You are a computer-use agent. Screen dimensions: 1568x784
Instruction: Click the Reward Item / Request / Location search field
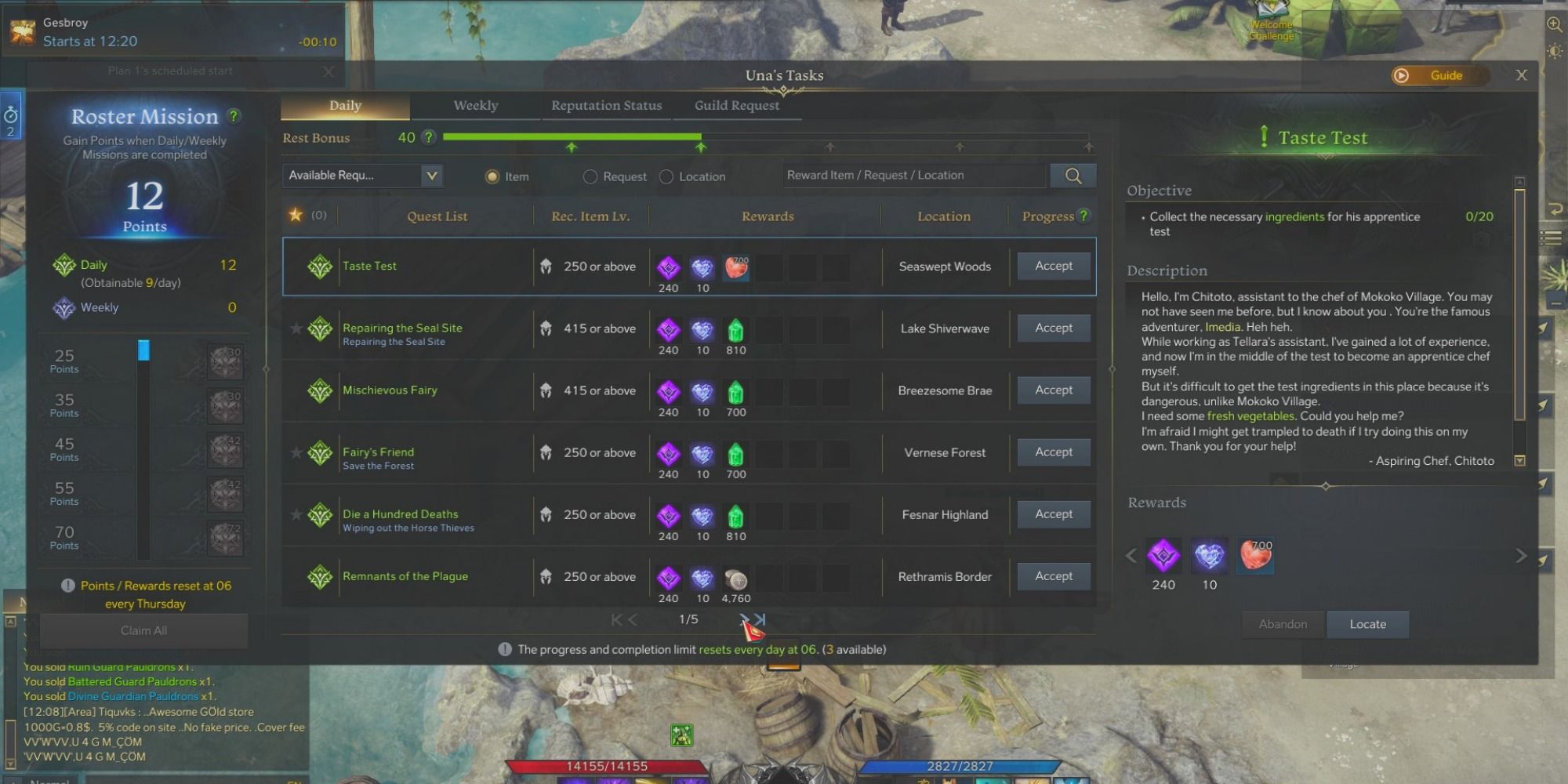(914, 176)
